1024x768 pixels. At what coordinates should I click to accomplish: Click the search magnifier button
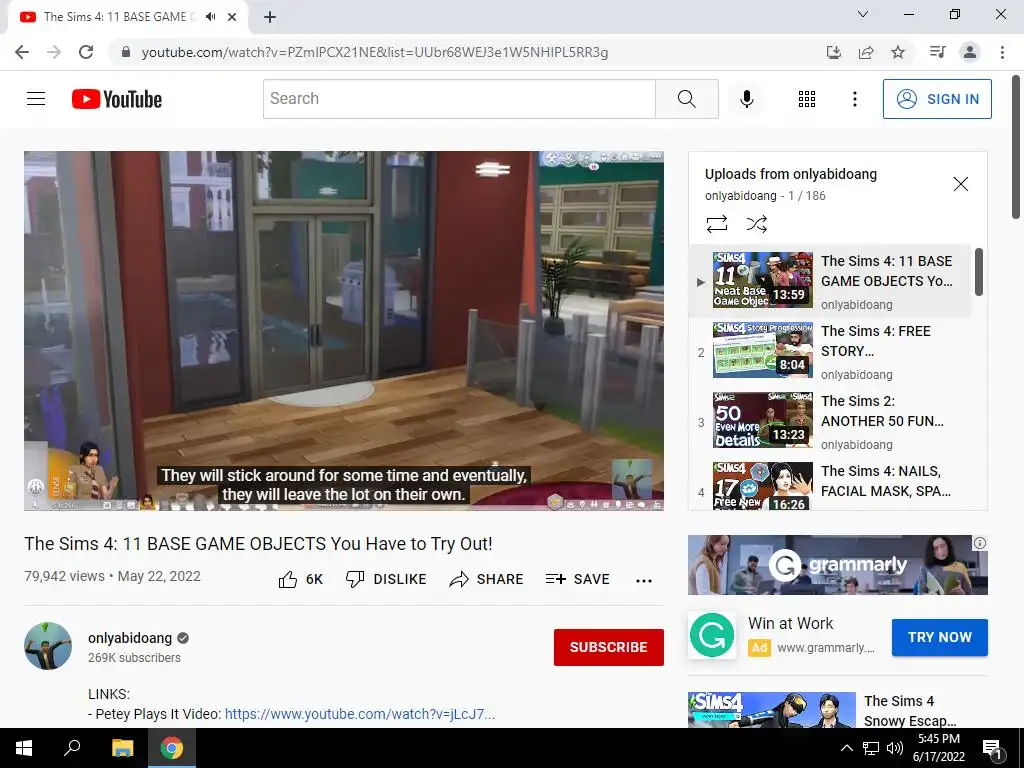[686, 99]
